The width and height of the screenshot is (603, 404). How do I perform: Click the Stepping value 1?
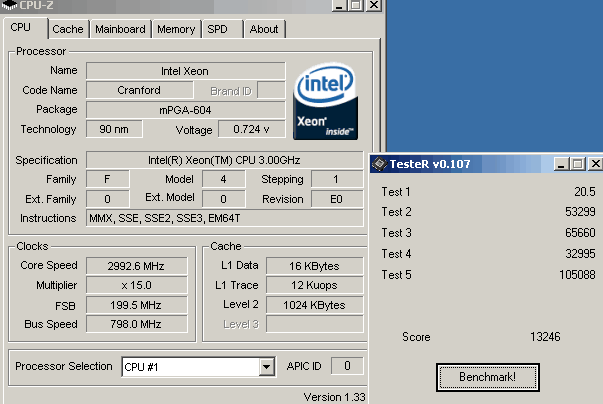pyautogui.click(x=336, y=179)
